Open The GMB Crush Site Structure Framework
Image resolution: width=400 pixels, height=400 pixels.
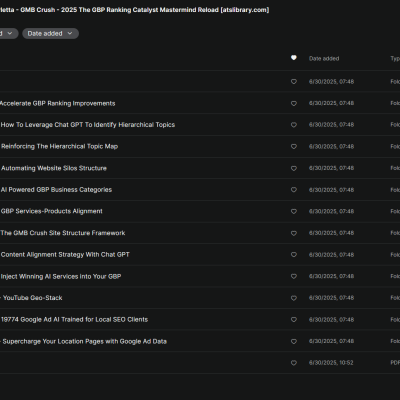pos(63,233)
